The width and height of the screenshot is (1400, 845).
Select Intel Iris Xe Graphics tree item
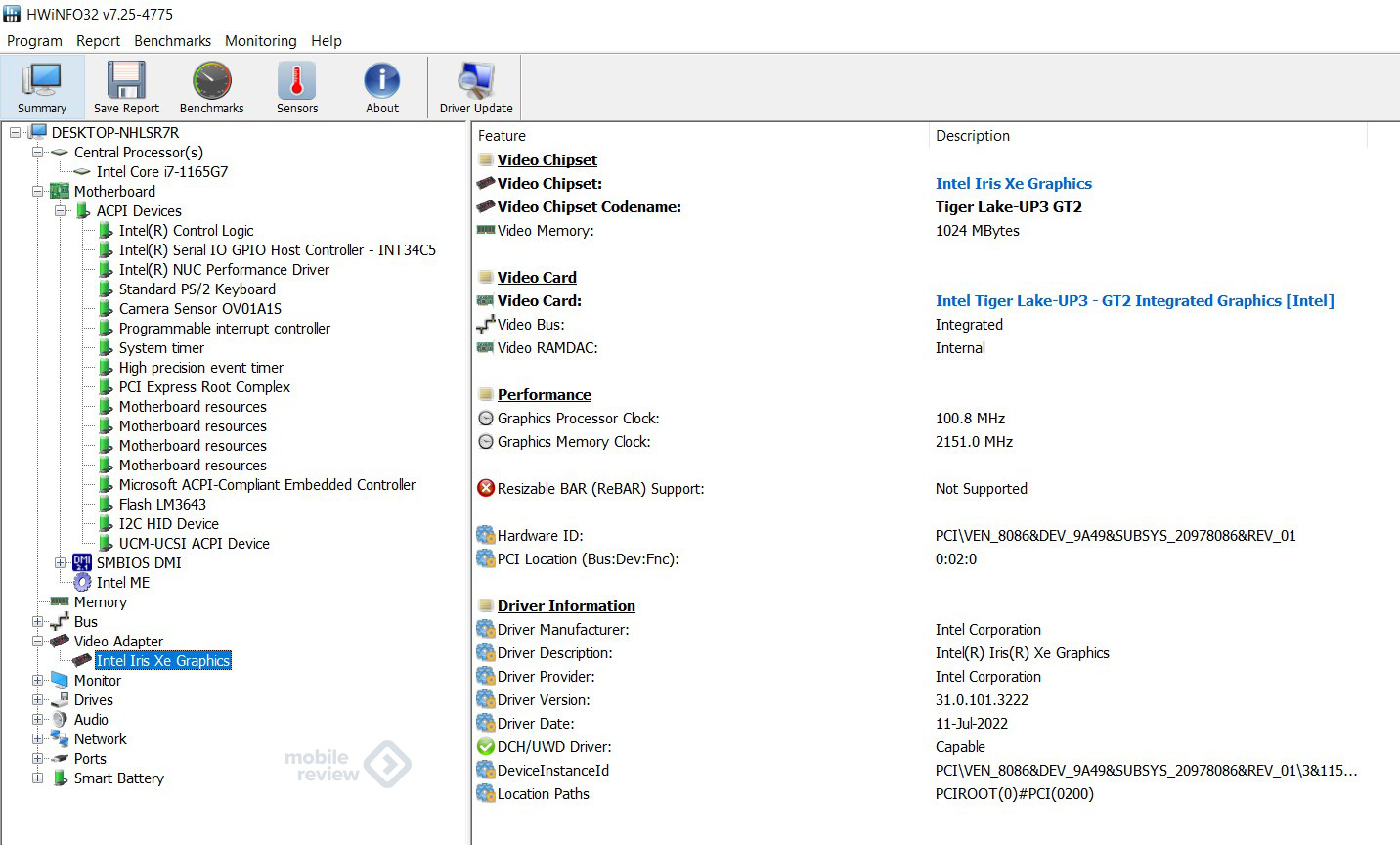162,660
